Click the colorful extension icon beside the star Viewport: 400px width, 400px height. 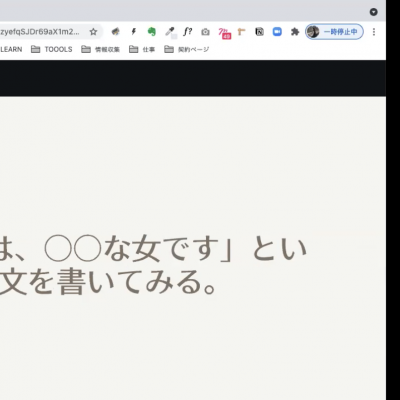115,32
